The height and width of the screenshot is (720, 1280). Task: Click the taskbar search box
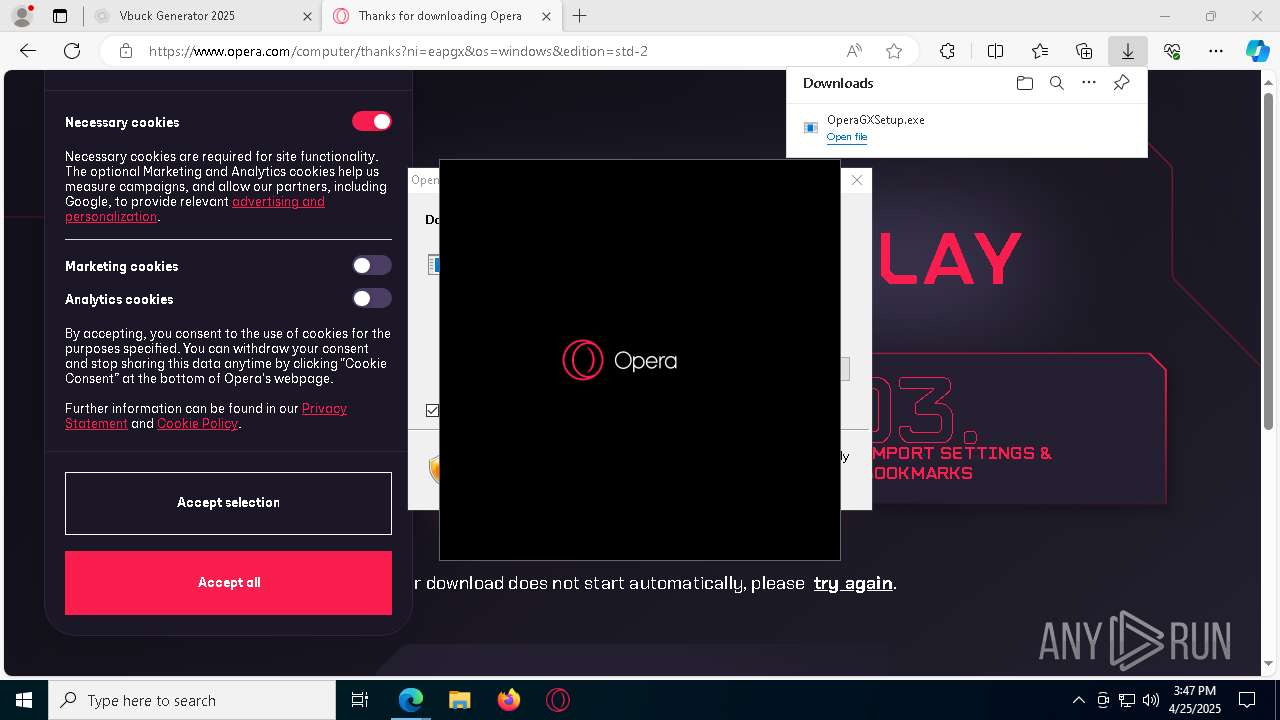tap(192, 700)
